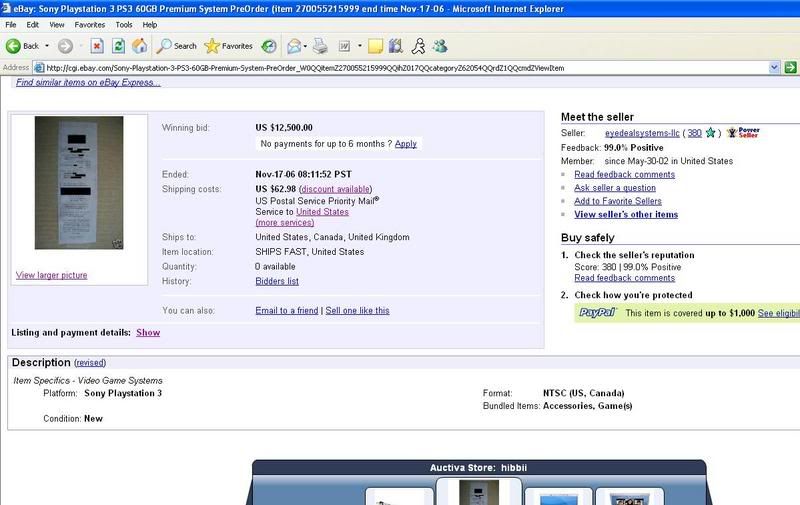The height and width of the screenshot is (505, 800).
Task: Open 'Read feedback comments' under Meet the seller
Action: [624, 174]
